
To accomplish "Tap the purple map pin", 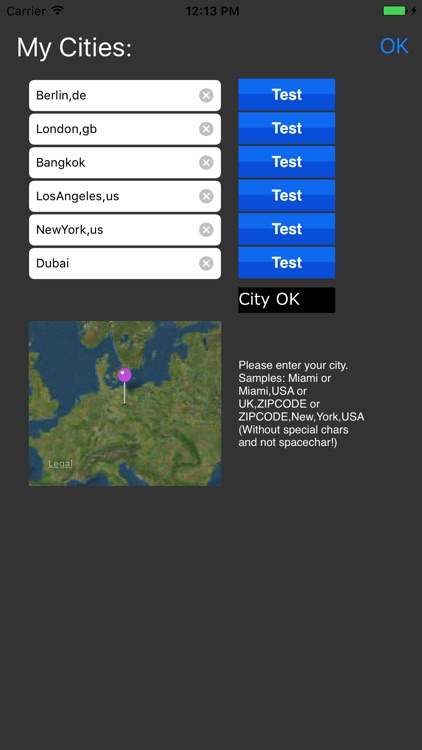I will point(124,375).
